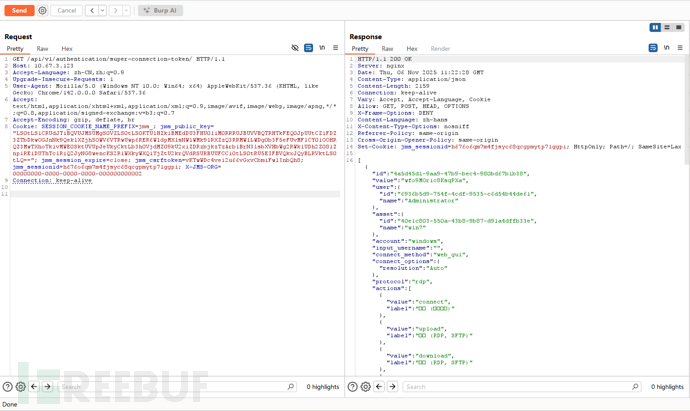Click the Response panel search input field
The height and width of the screenshot is (411, 690).
(515, 386)
